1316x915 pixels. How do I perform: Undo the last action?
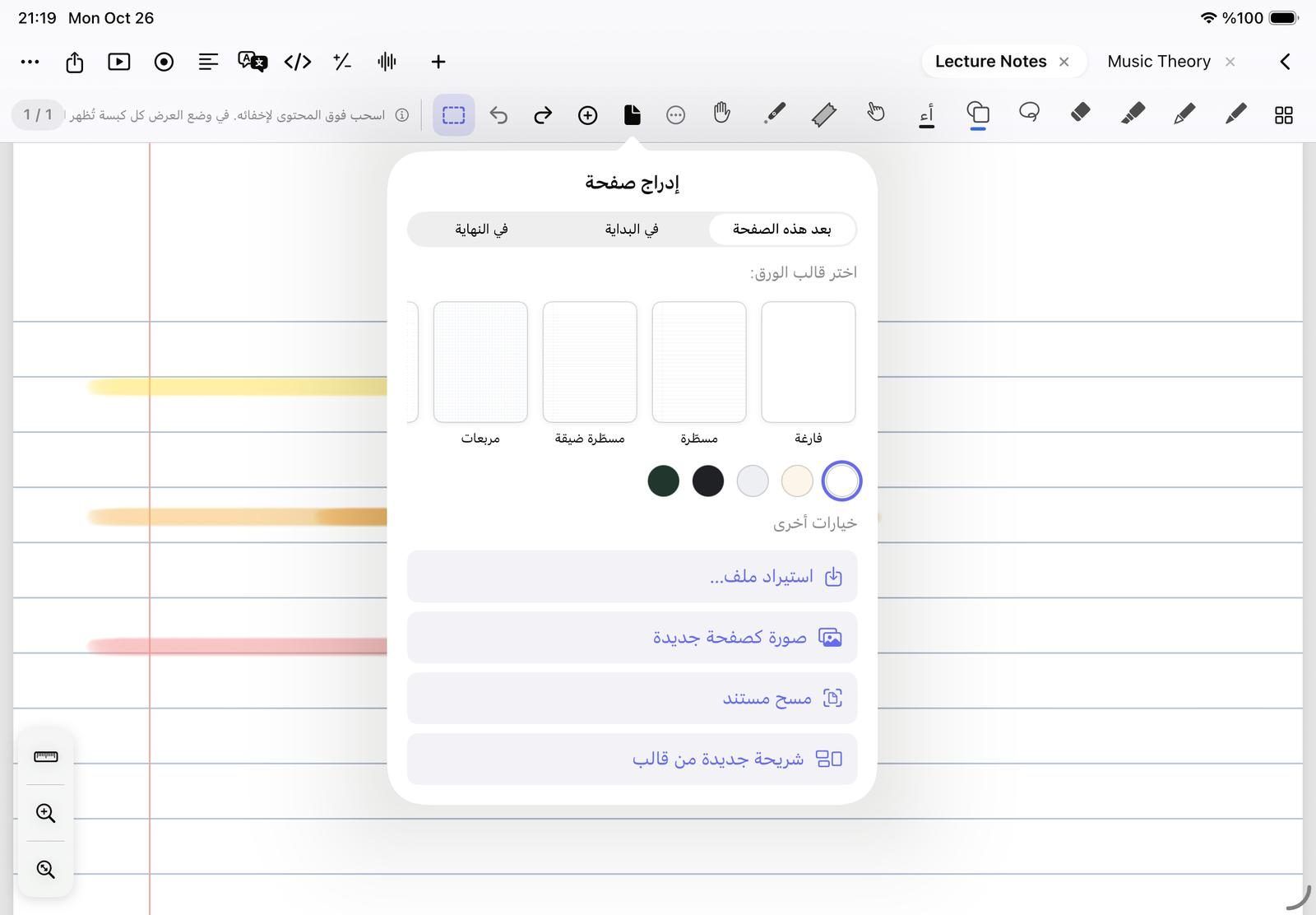click(498, 114)
